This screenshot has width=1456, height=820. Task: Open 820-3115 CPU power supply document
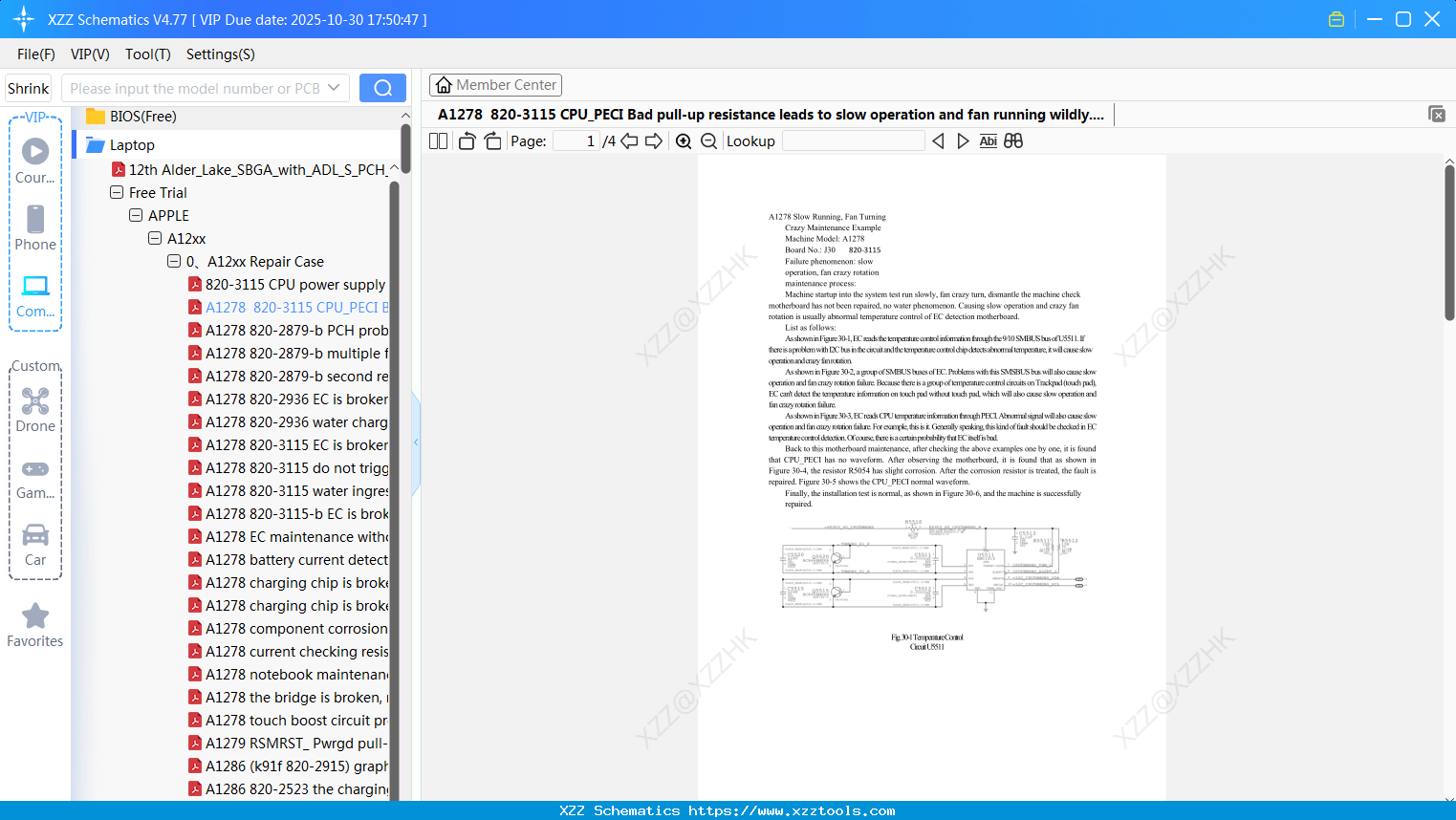(288, 284)
